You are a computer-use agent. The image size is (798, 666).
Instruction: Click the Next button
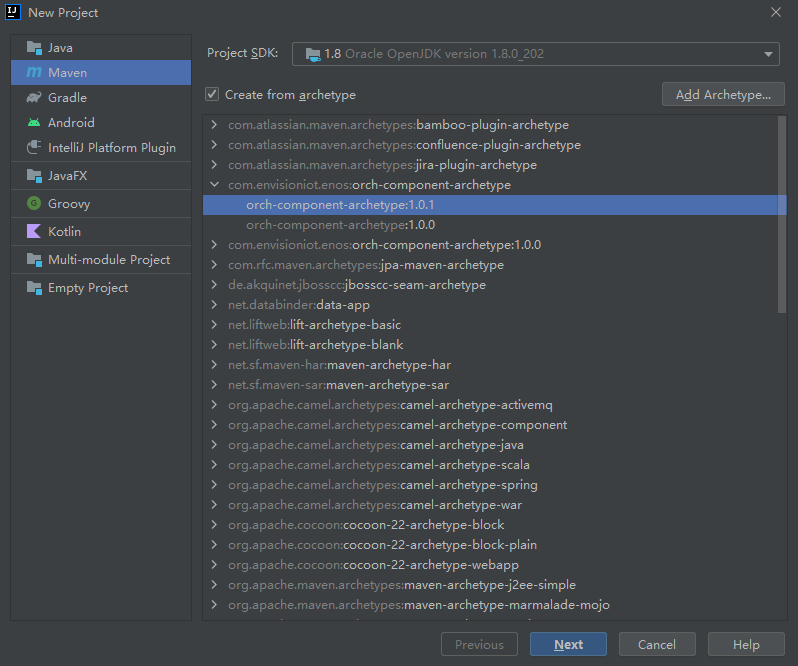tap(568, 645)
